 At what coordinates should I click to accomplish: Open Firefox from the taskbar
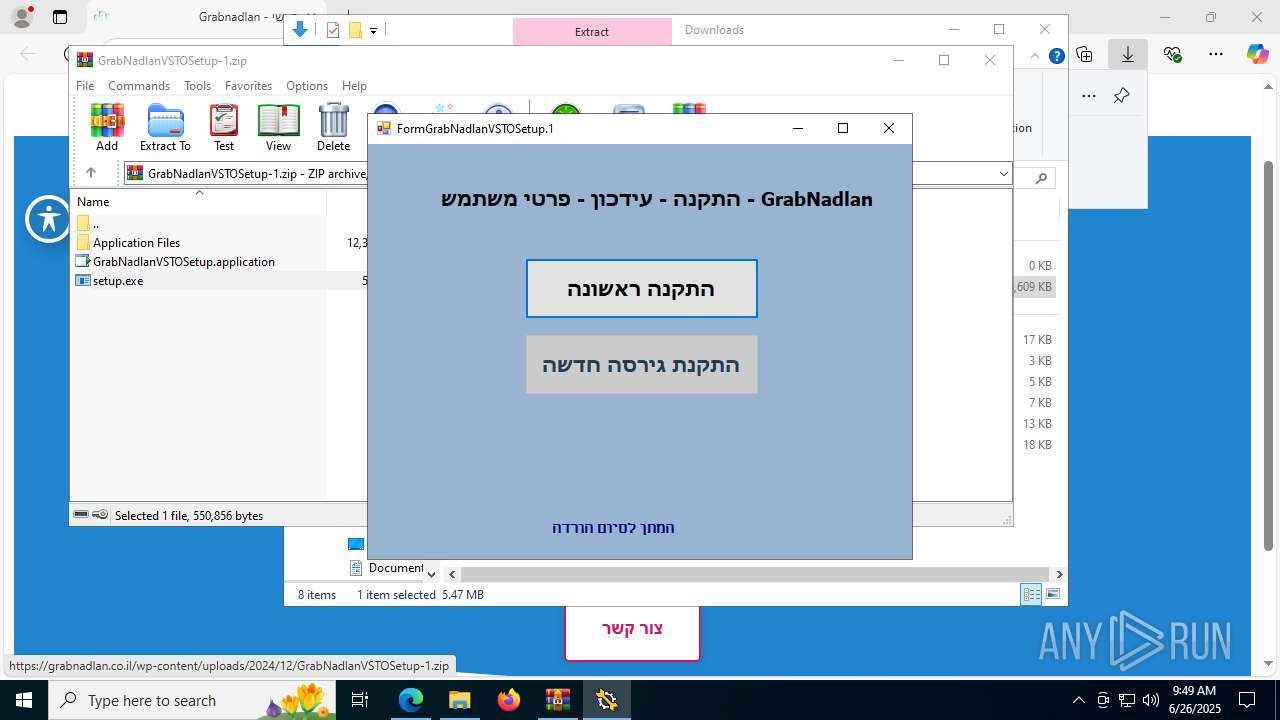point(508,700)
